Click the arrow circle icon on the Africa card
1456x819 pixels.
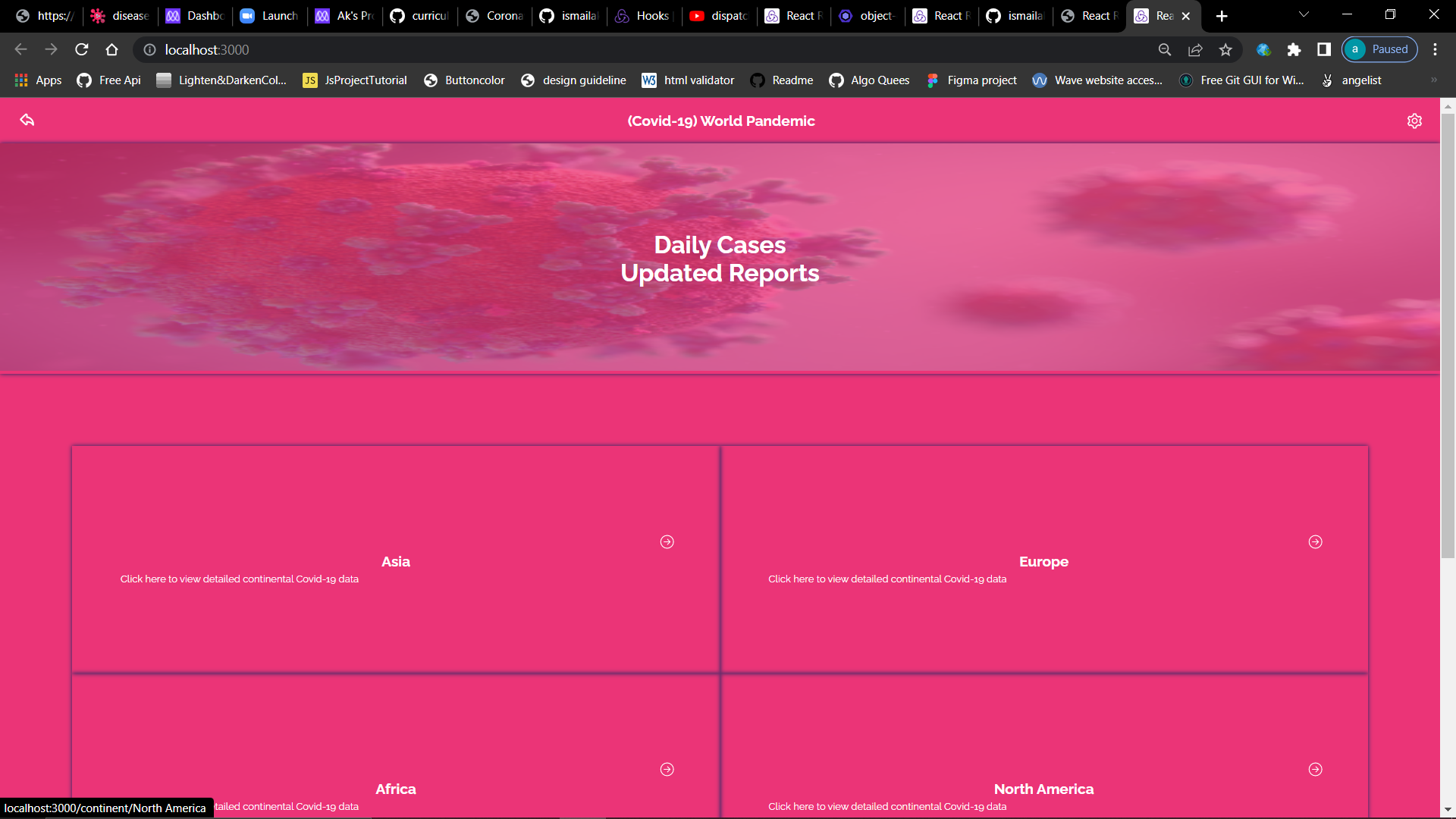tap(667, 769)
